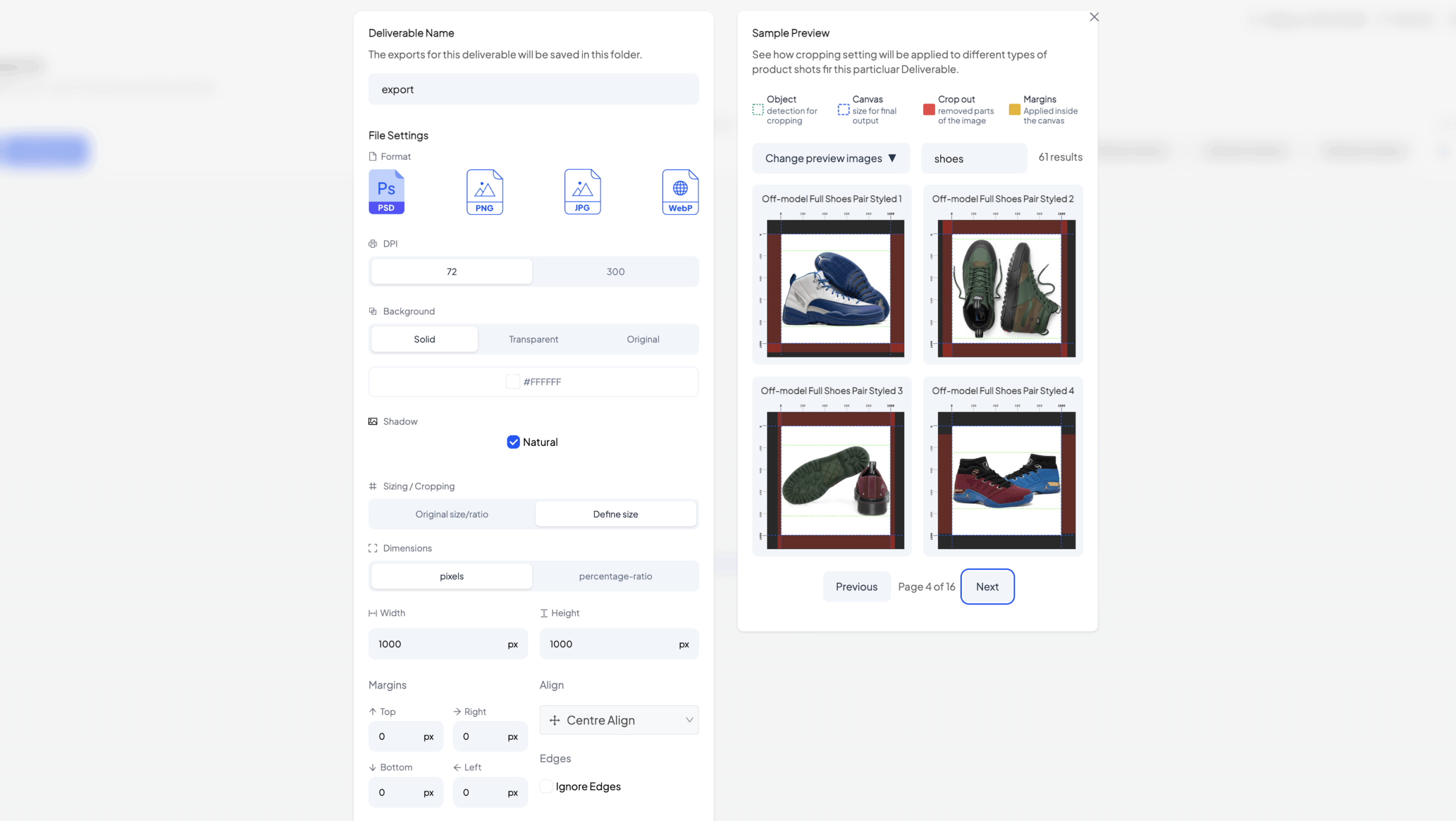Open the #FFFFFF background color swatch
This screenshot has height=821, width=1456.
point(512,382)
